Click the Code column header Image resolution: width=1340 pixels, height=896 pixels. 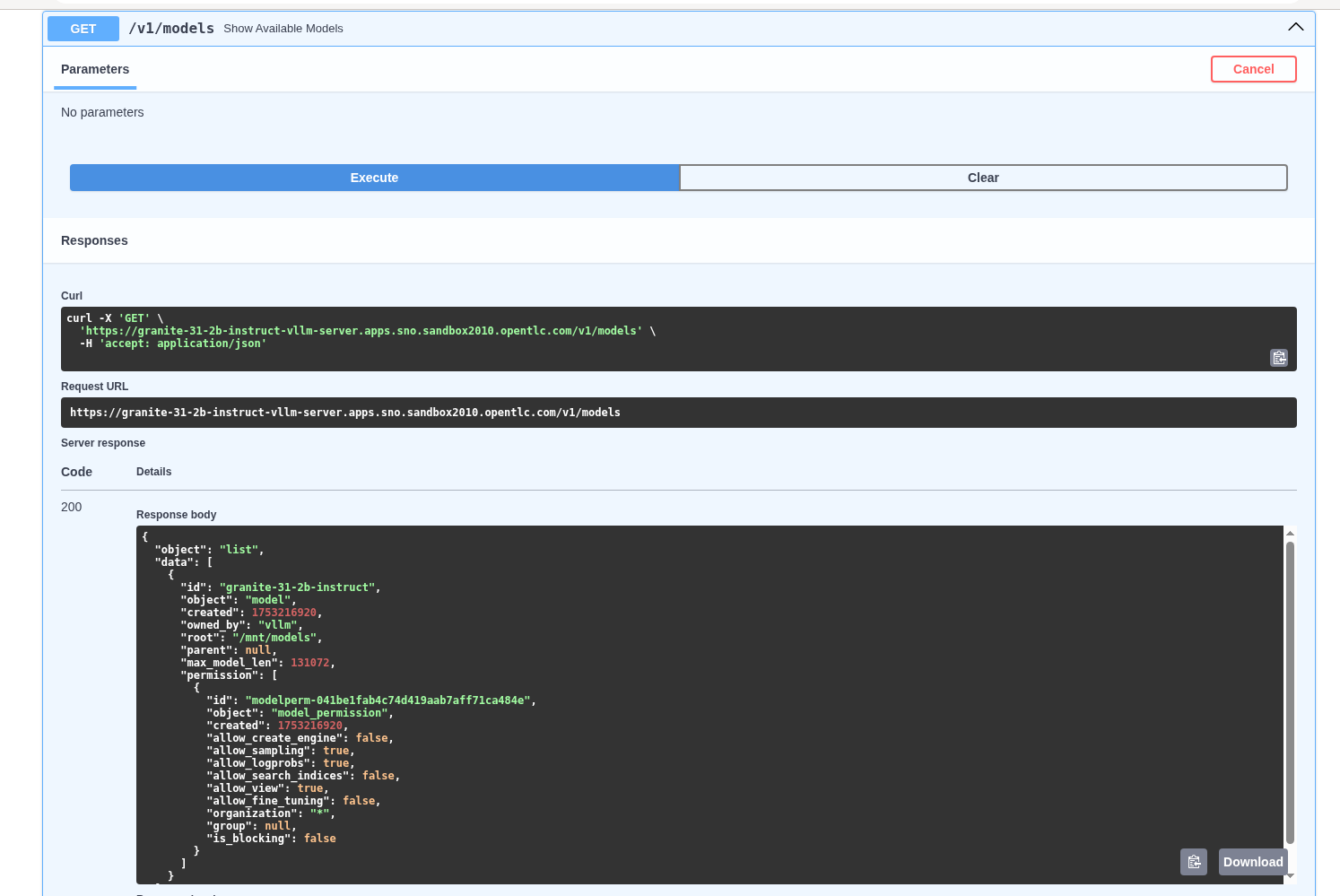click(x=76, y=472)
